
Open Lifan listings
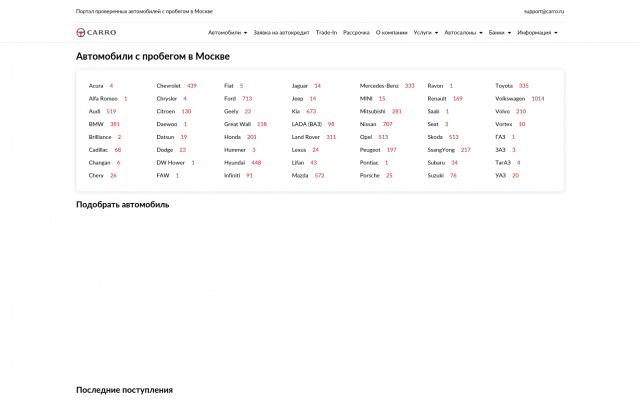pos(298,162)
